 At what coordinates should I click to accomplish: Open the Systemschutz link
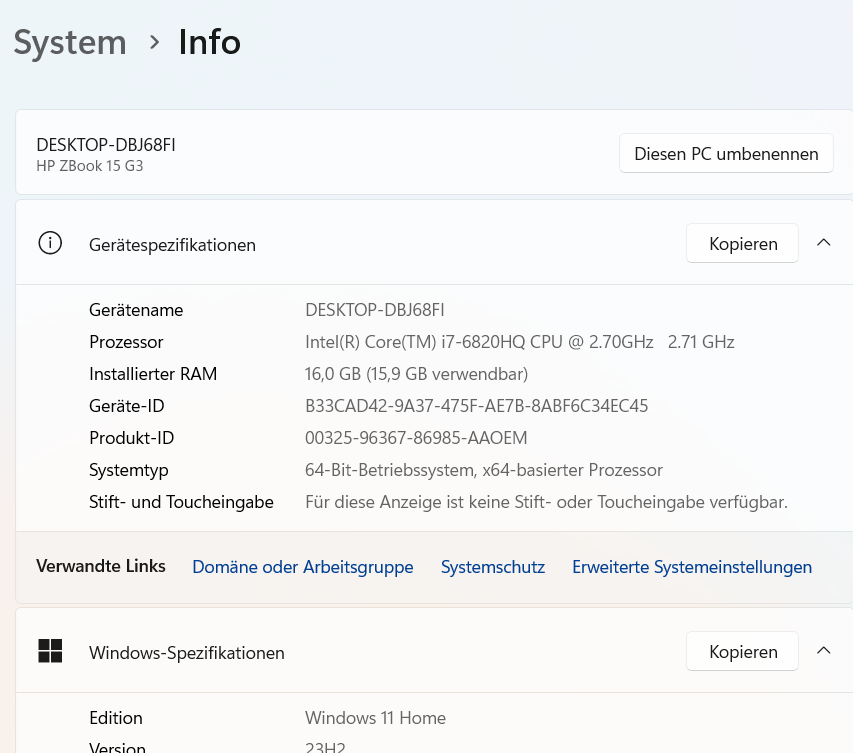click(x=493, y=567)
